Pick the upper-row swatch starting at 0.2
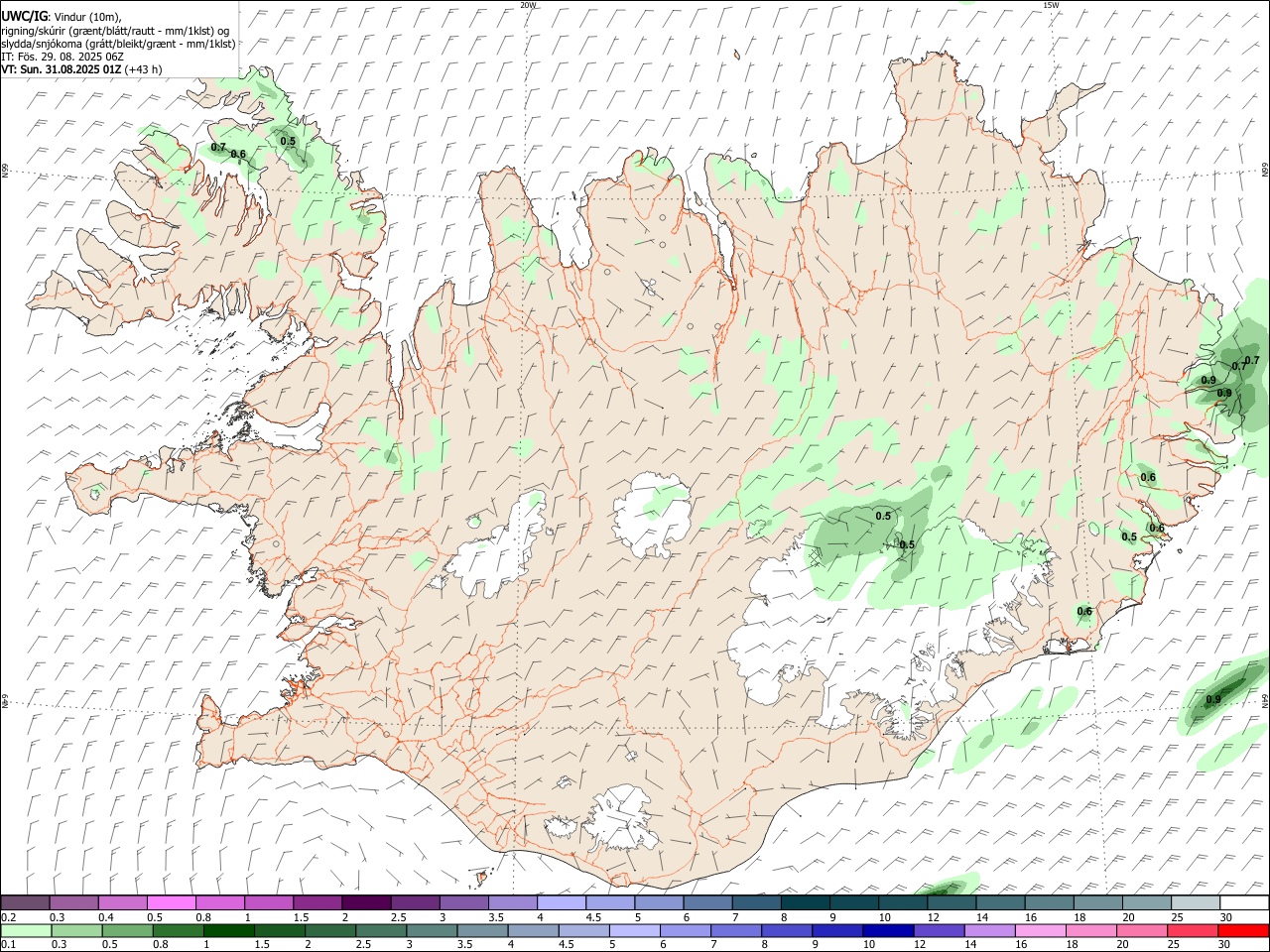 [25, 902]
